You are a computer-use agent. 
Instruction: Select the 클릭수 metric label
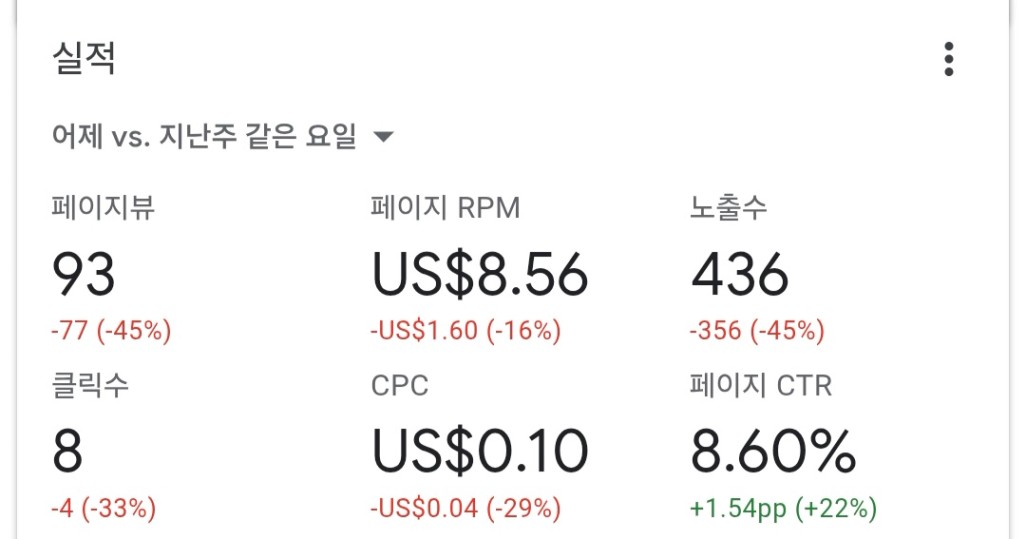[90, 385]
